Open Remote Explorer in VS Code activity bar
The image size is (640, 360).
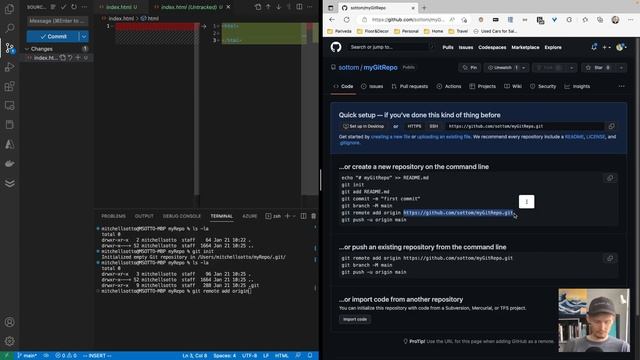[x=9, y=105]
